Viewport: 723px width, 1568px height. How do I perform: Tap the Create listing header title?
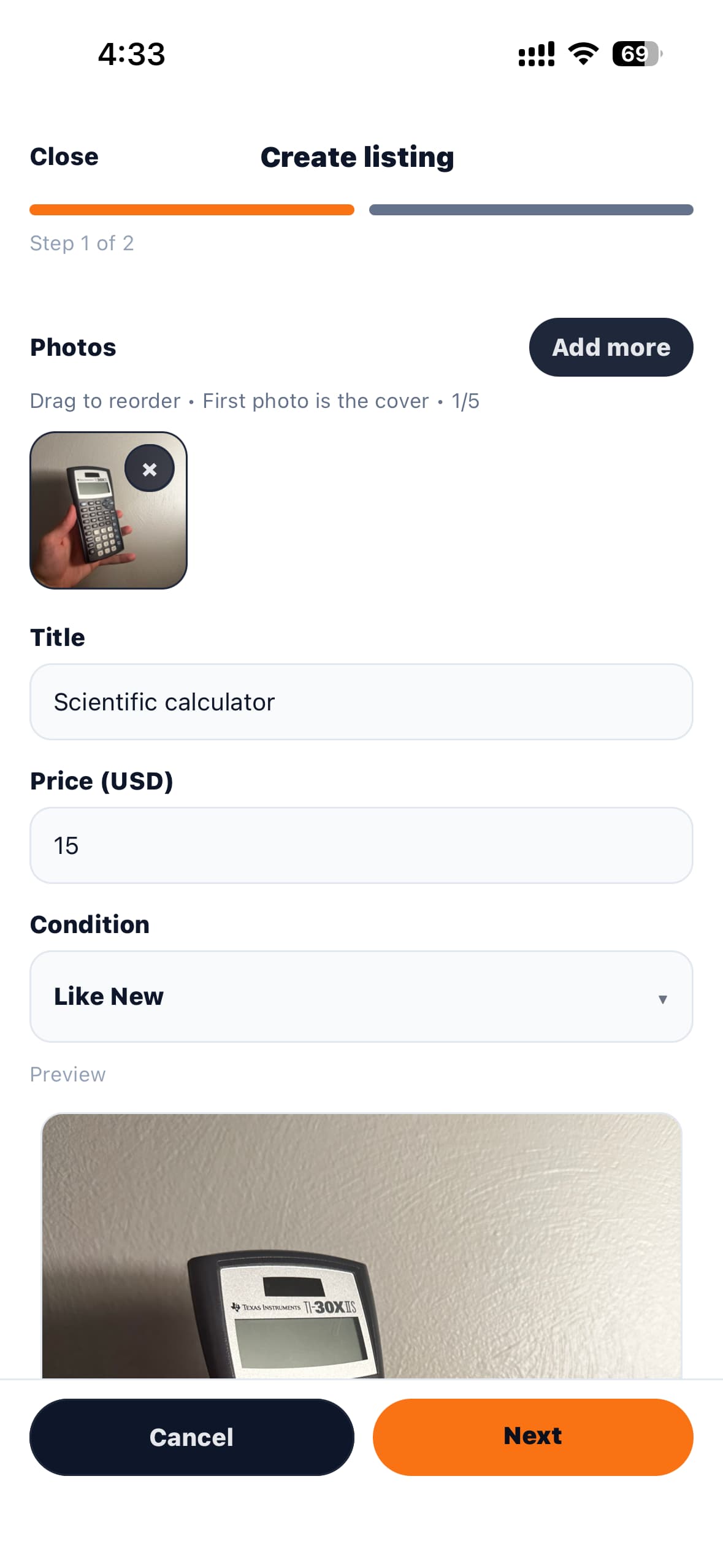point(357,157)
